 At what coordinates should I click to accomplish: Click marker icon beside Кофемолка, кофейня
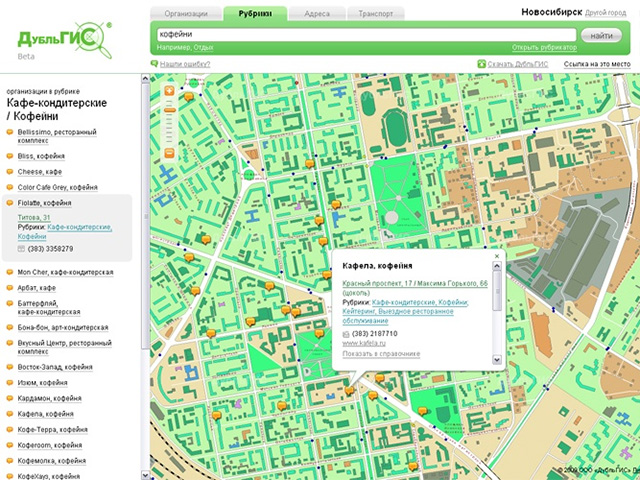point(9,461)
